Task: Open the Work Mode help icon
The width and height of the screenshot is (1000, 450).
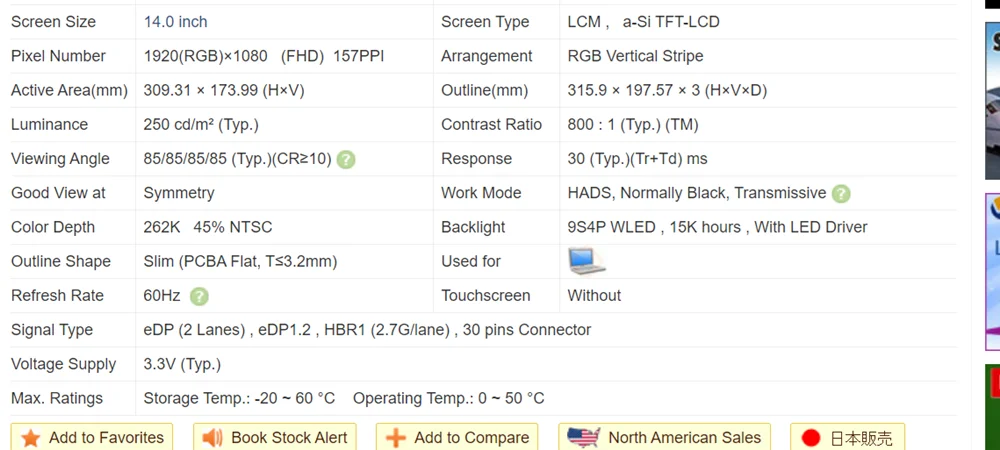Action: (x=841, y=193)
